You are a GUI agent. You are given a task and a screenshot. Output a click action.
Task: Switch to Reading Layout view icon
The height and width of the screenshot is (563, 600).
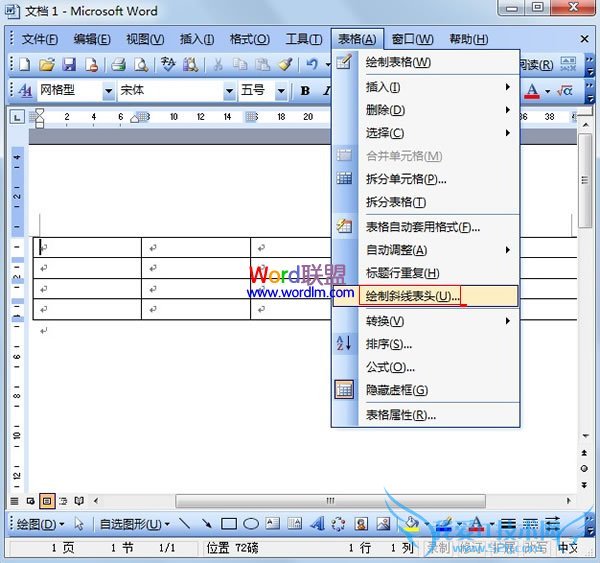pyautogui.click(x=79, y=501)
